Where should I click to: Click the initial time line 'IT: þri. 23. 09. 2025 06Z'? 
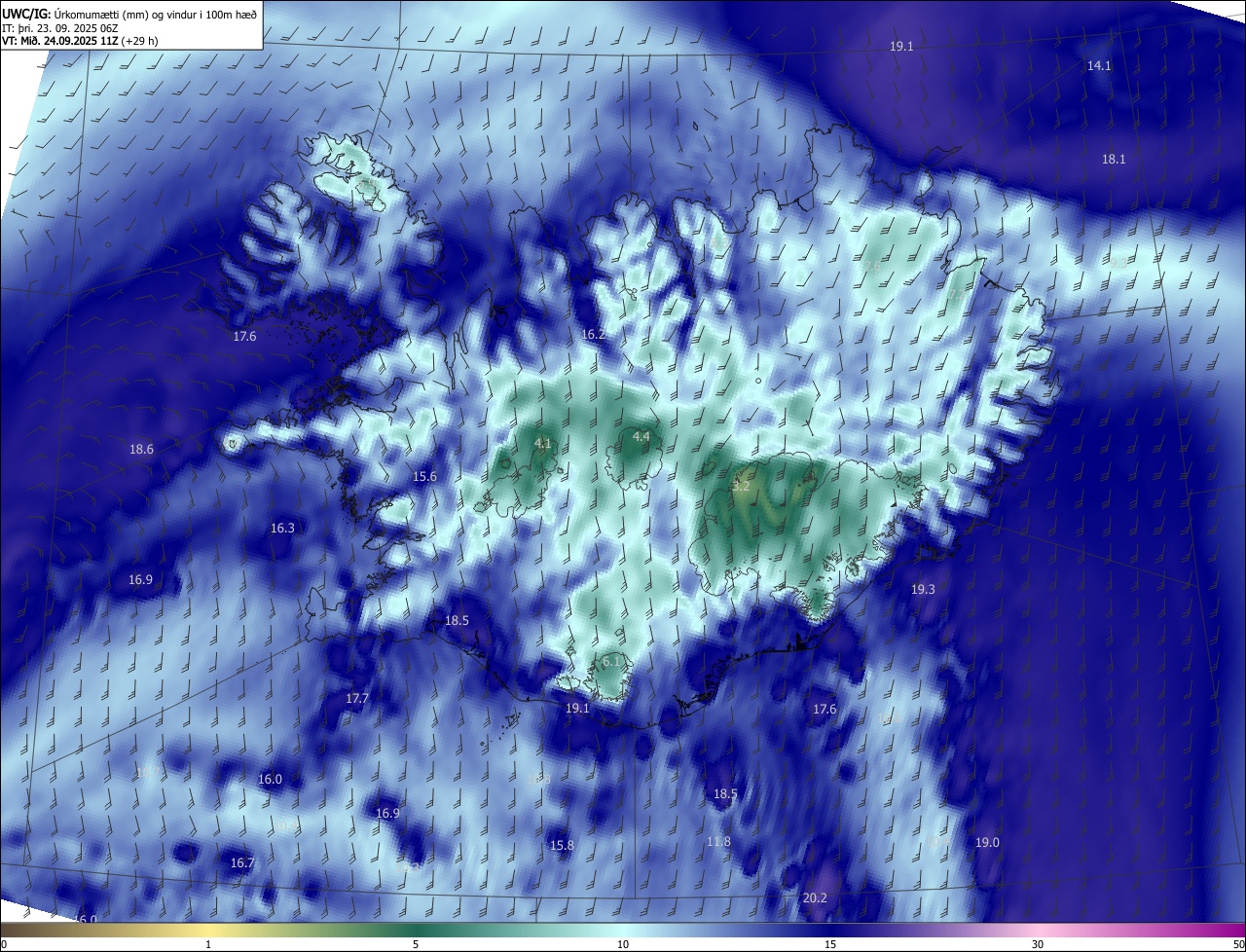(x=60, y=27)
